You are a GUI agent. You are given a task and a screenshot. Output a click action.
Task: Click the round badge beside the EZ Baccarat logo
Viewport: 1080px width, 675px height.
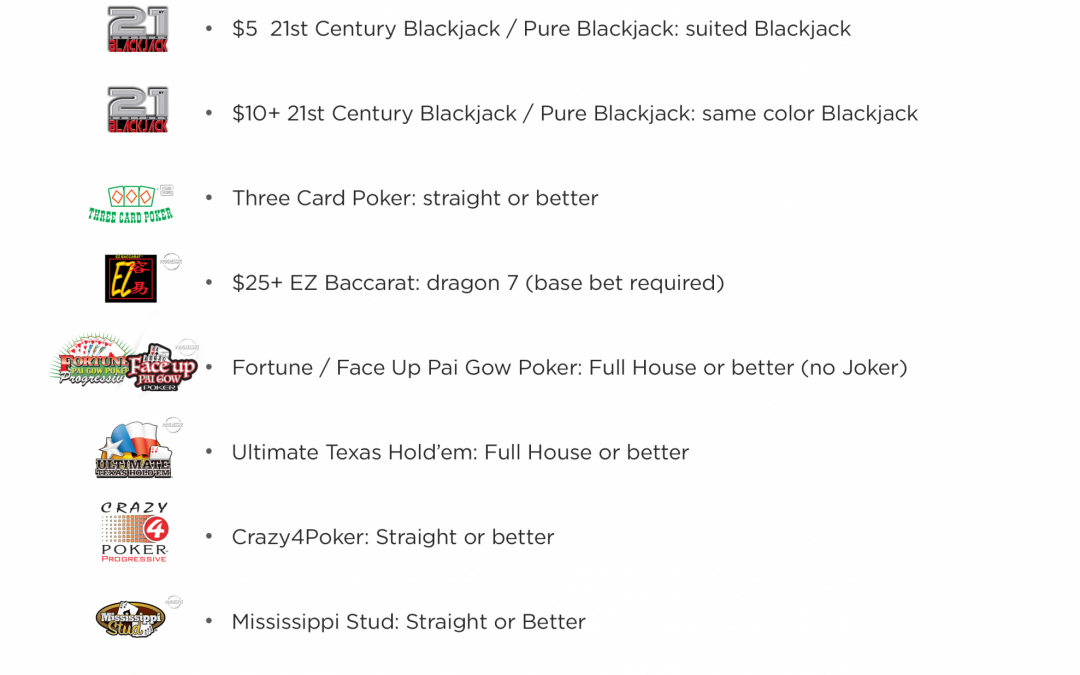[172, 261]
